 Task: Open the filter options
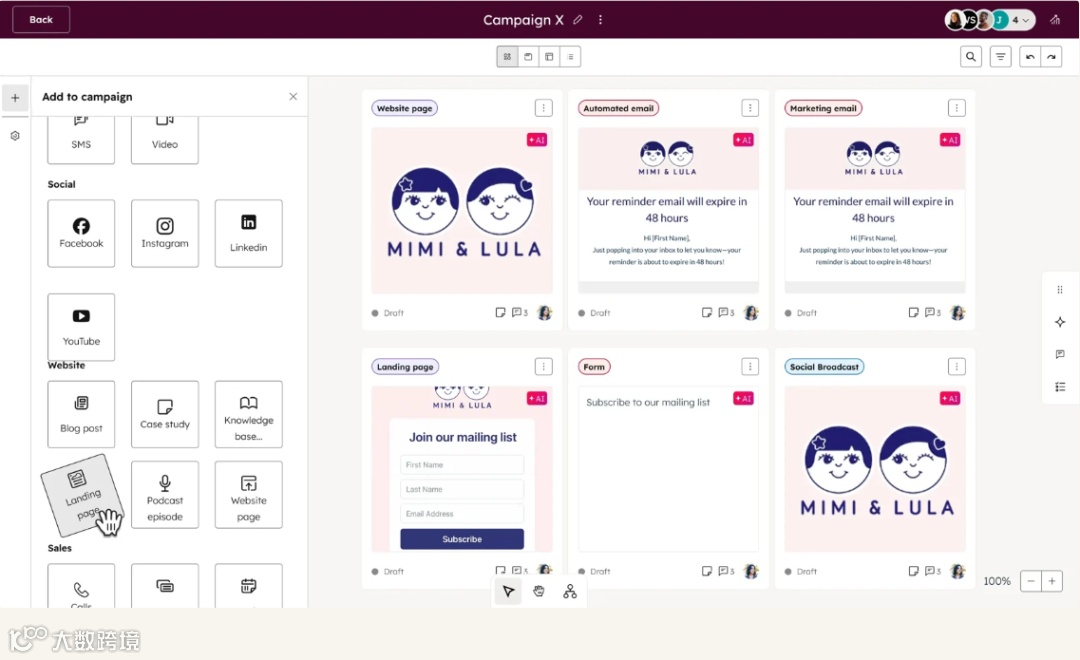click(1000, 56)
